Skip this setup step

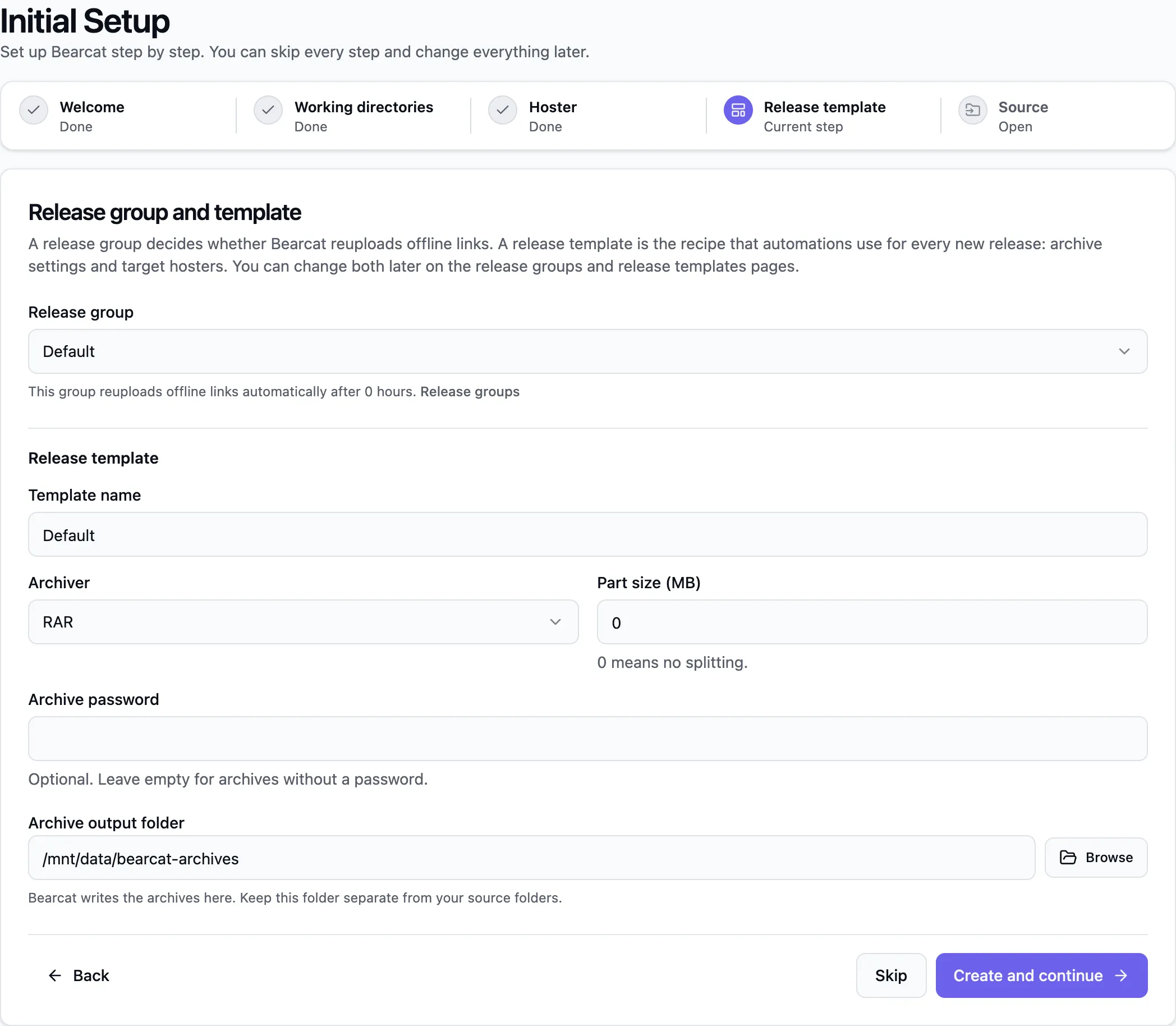891,975
